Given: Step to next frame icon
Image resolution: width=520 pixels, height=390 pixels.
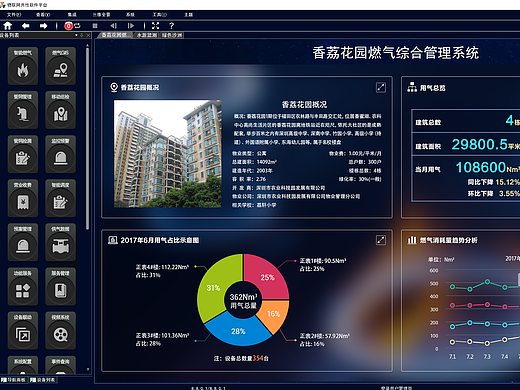Looking at the screenshot, I should pyautogui.click(x=131, y=26).
